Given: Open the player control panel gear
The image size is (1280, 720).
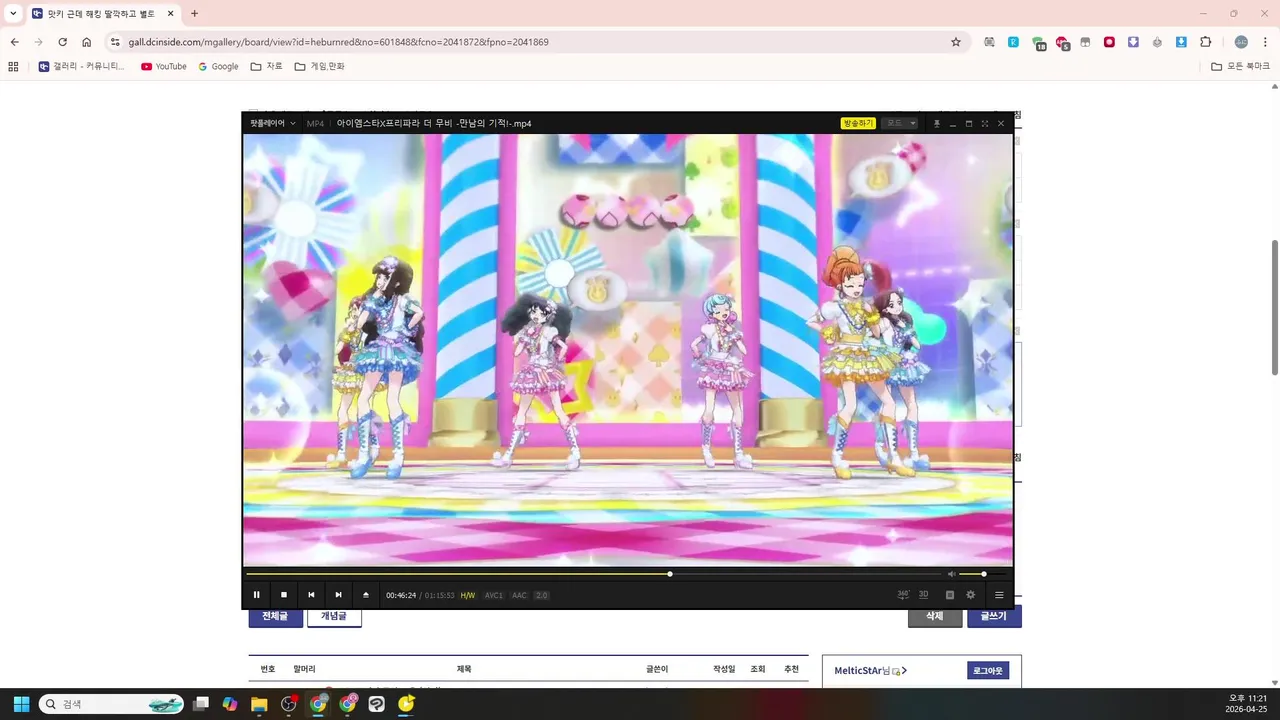Looking at the screenshot, I should (x=970, y=595).
